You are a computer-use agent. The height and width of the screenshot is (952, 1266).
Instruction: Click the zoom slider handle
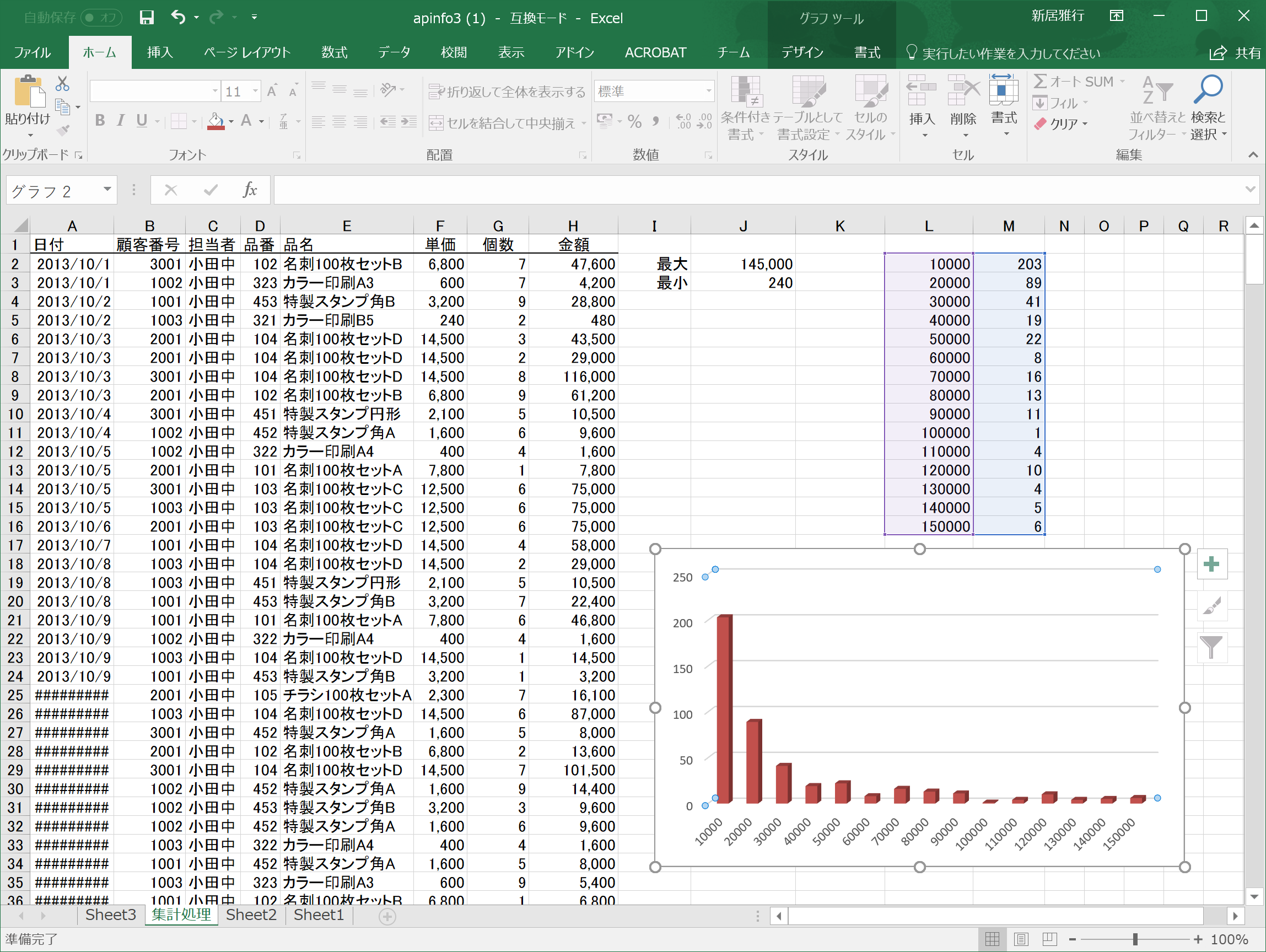(x=1134, y=939)
